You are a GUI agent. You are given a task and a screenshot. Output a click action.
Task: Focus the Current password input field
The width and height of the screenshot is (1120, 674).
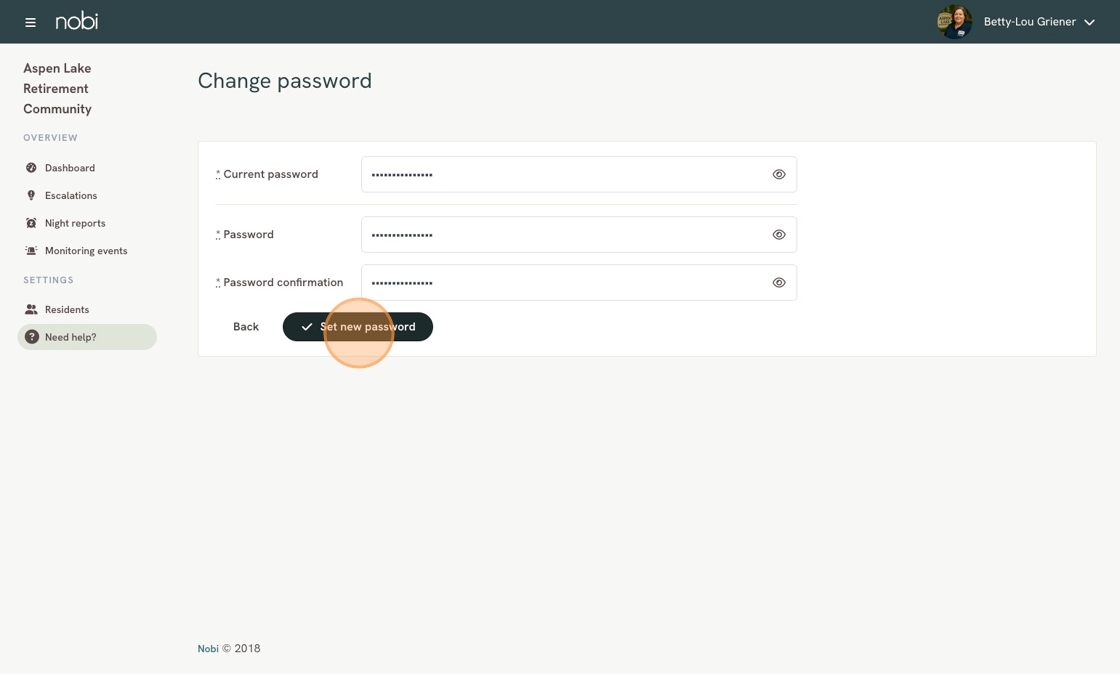579,174
